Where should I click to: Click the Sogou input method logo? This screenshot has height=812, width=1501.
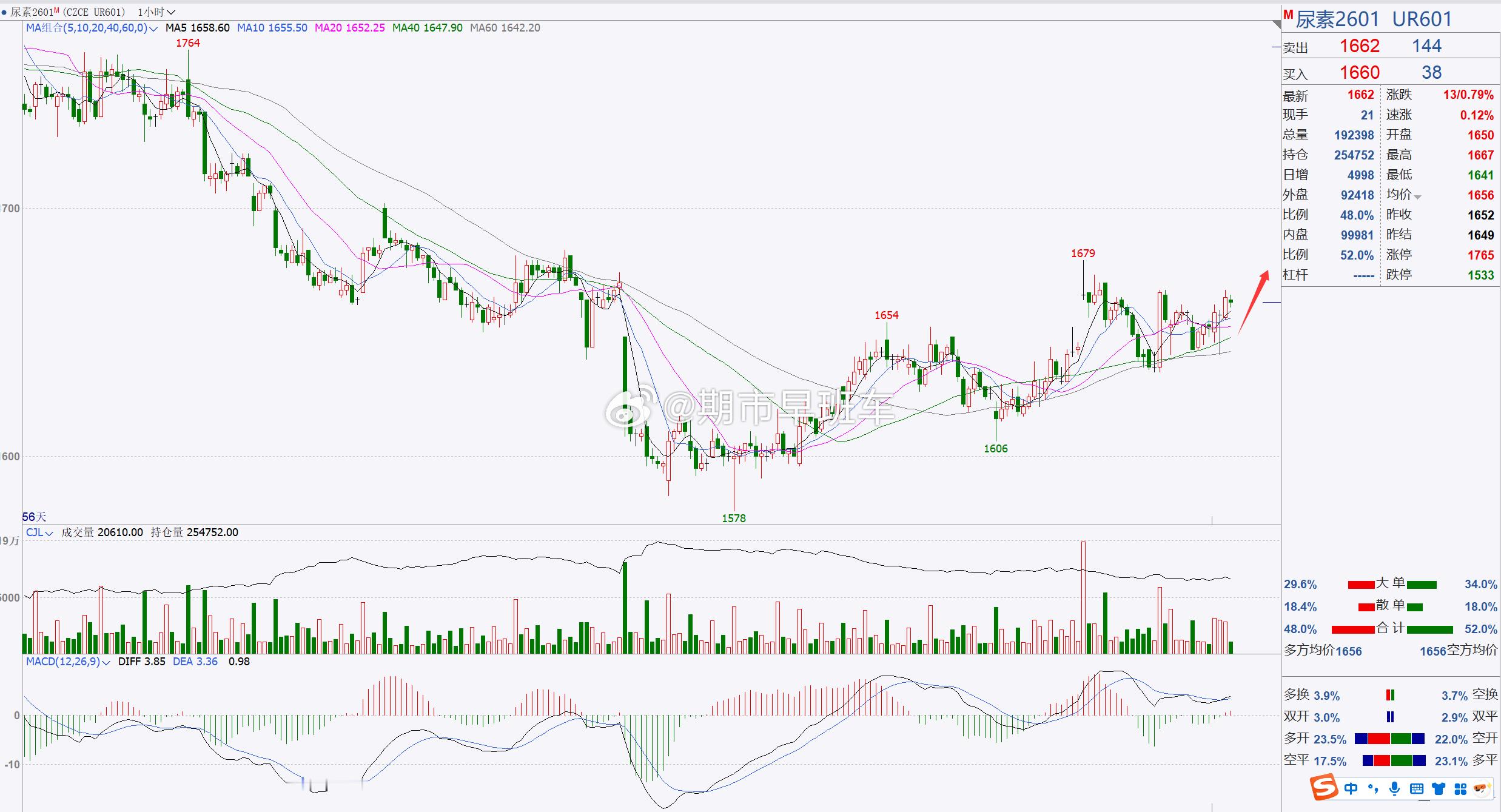point(1324,788)
